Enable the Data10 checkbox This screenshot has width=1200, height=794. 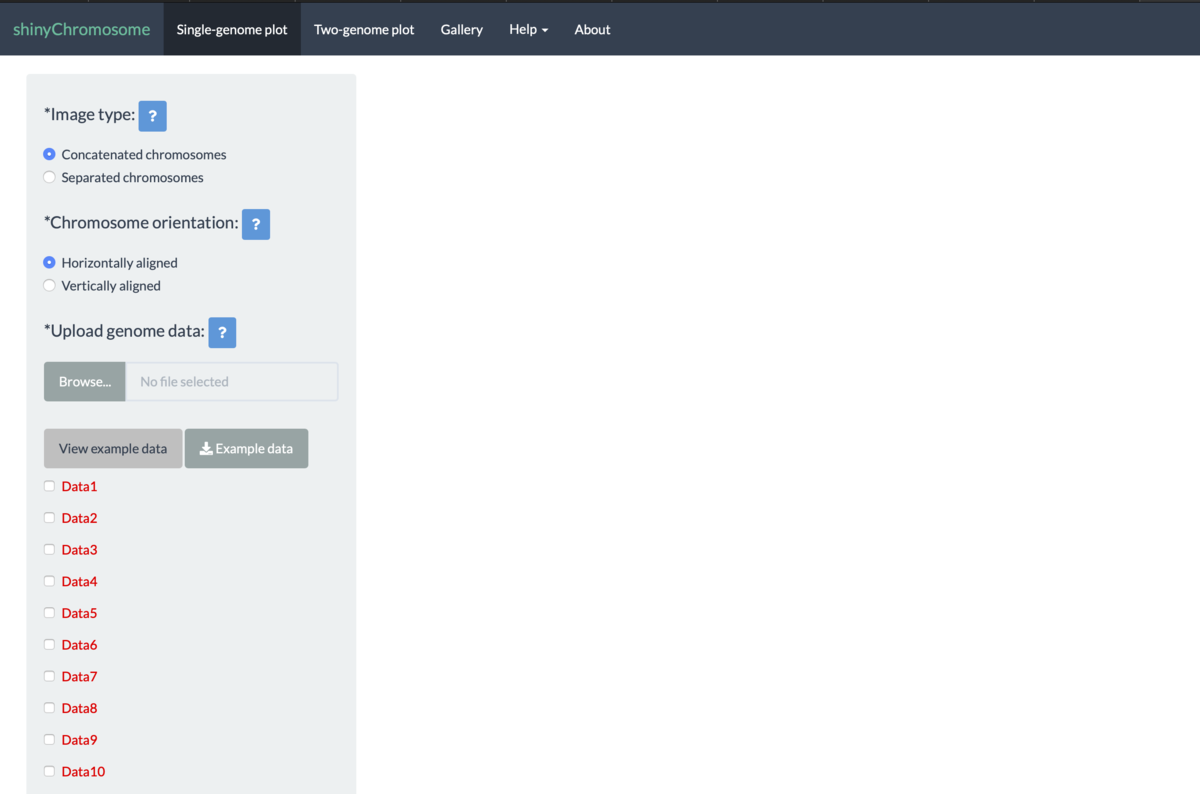point(50,771)
